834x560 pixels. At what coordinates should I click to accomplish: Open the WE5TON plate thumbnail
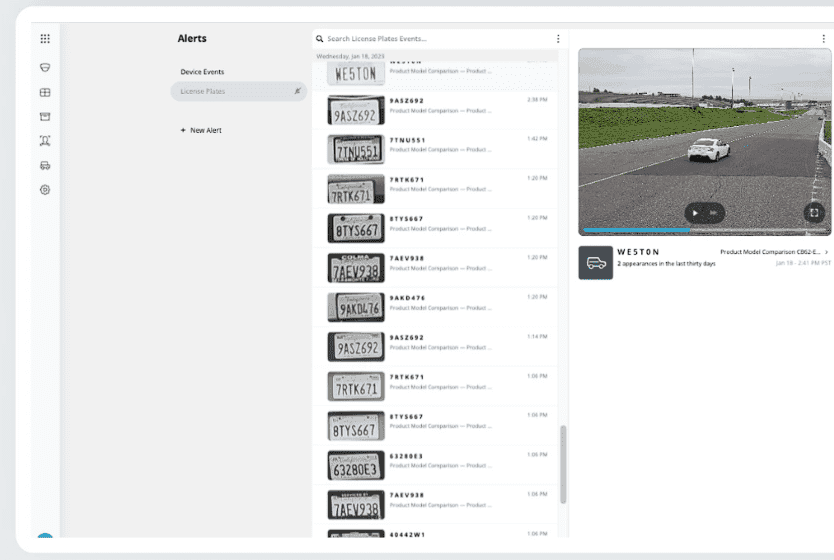pos(356,74)
